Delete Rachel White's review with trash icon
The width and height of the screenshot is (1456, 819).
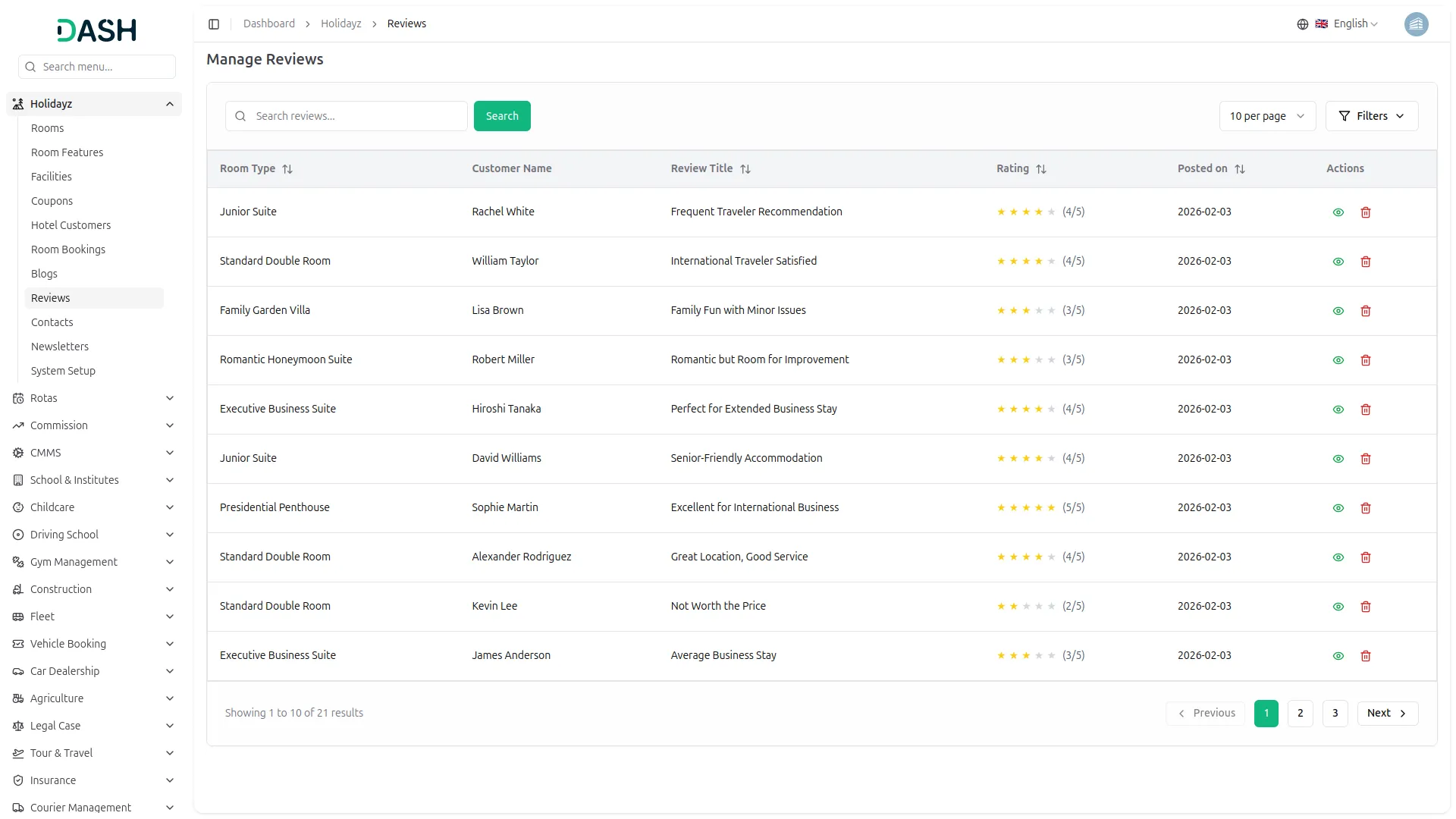(x=1366, y=212)
